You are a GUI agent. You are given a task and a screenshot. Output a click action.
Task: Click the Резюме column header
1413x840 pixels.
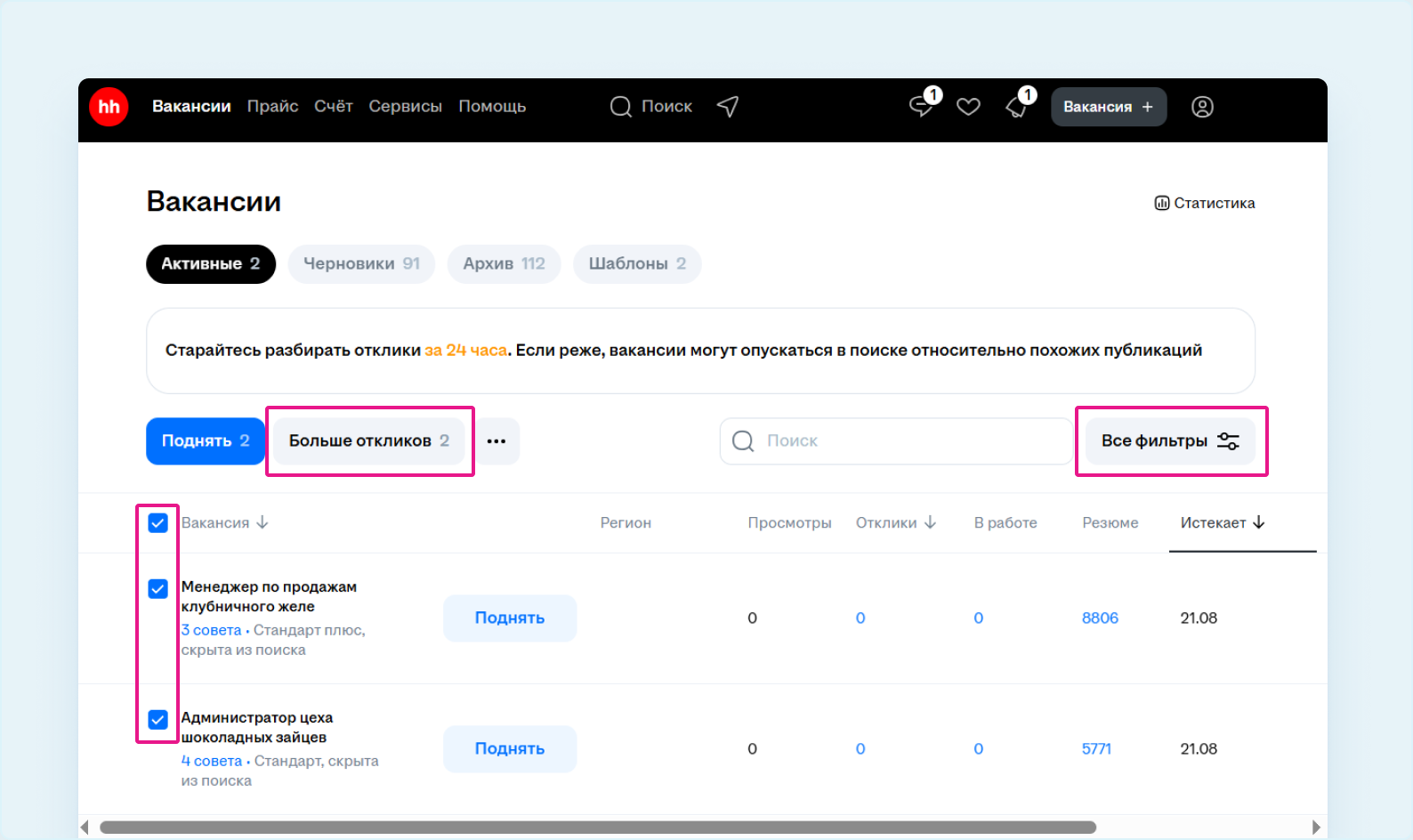coord(1110,523)
